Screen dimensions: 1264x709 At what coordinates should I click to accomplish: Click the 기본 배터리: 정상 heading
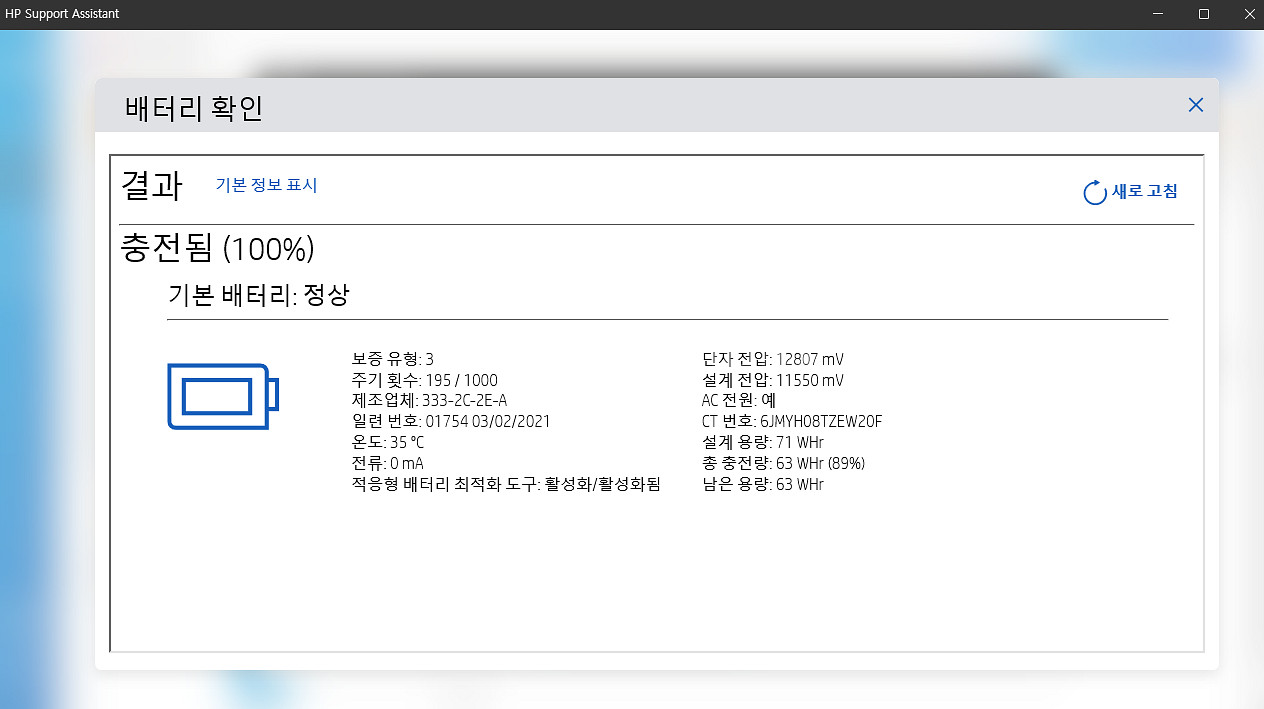(259, 296)
